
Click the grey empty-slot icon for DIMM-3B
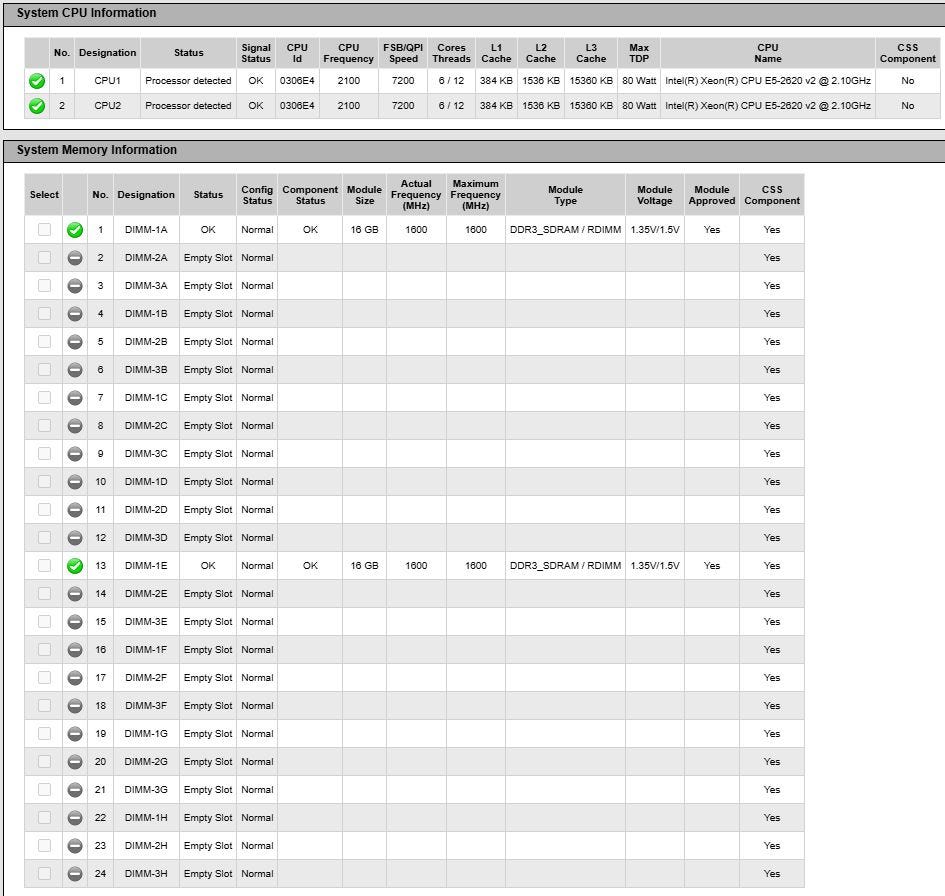(x=75, y=370)
